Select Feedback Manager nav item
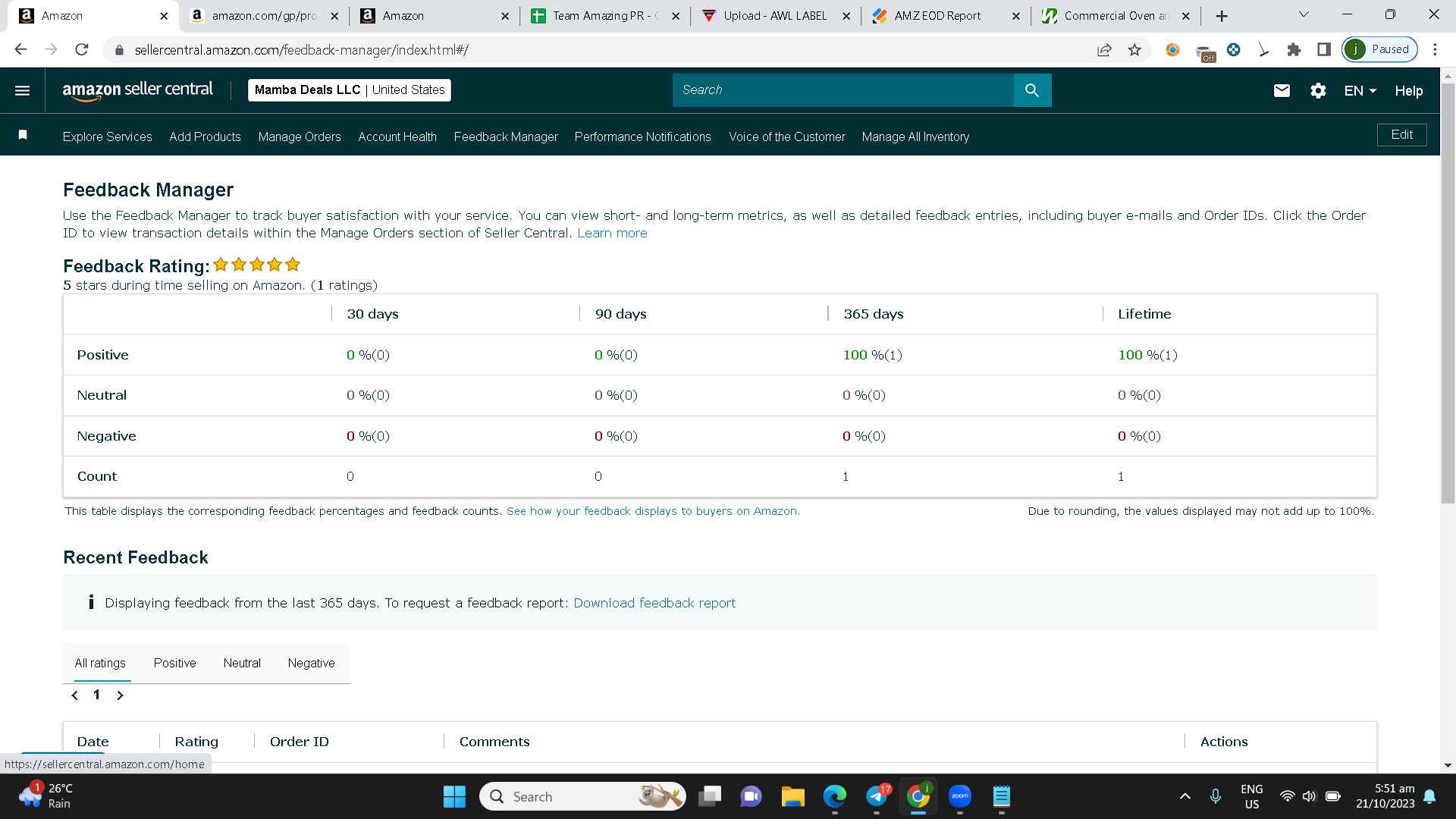The height and width of the screenshot is (819, 1456). pos(506,136)
